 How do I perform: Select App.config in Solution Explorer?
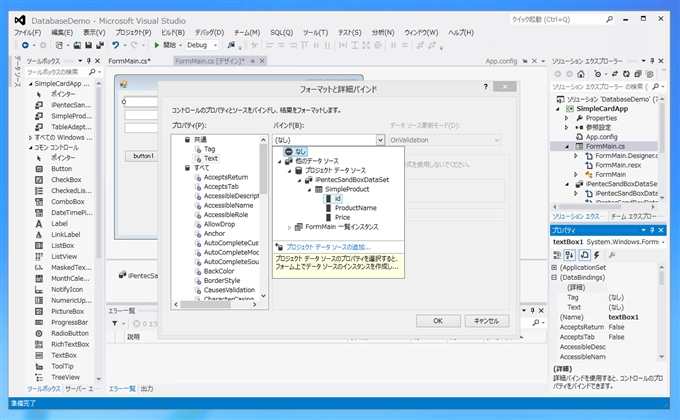coord(601,137)
